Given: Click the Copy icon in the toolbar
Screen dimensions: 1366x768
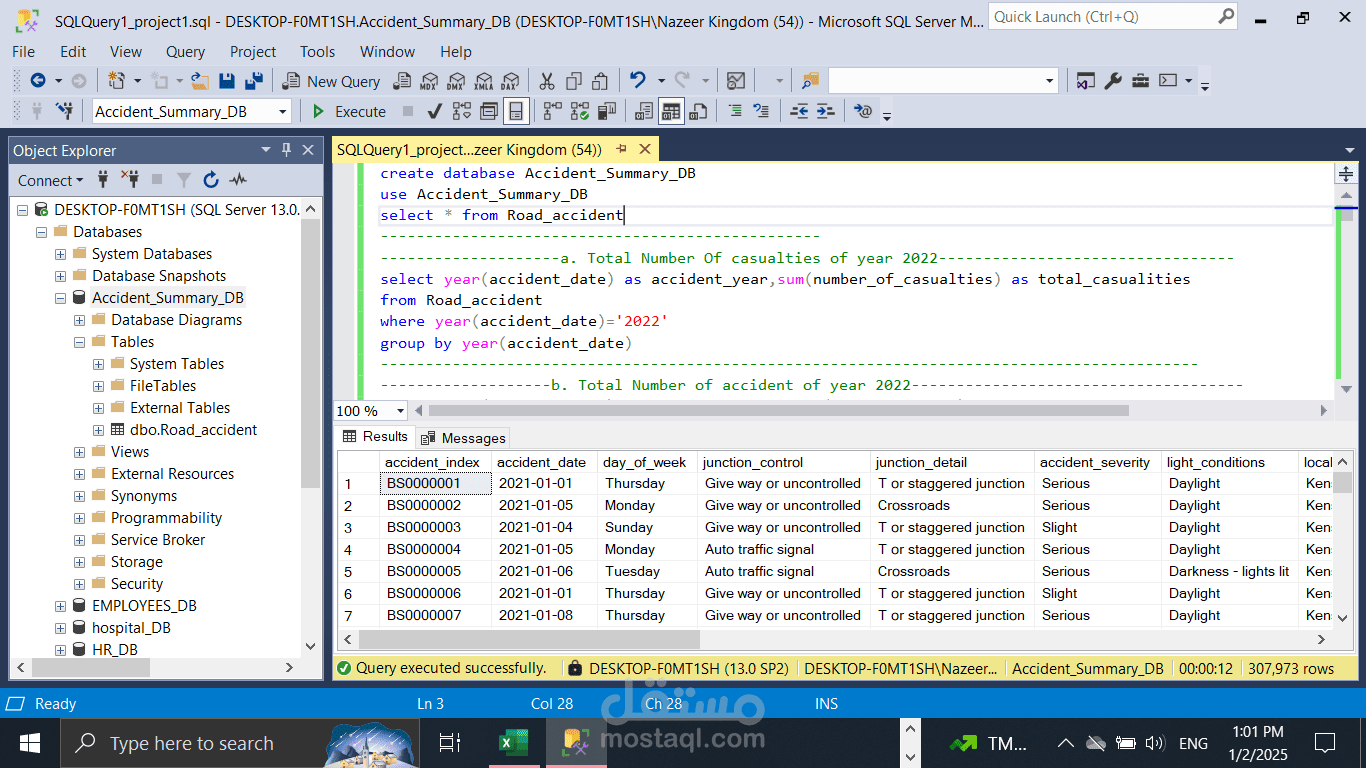Looking at the screenshot, I should point(574,81).
